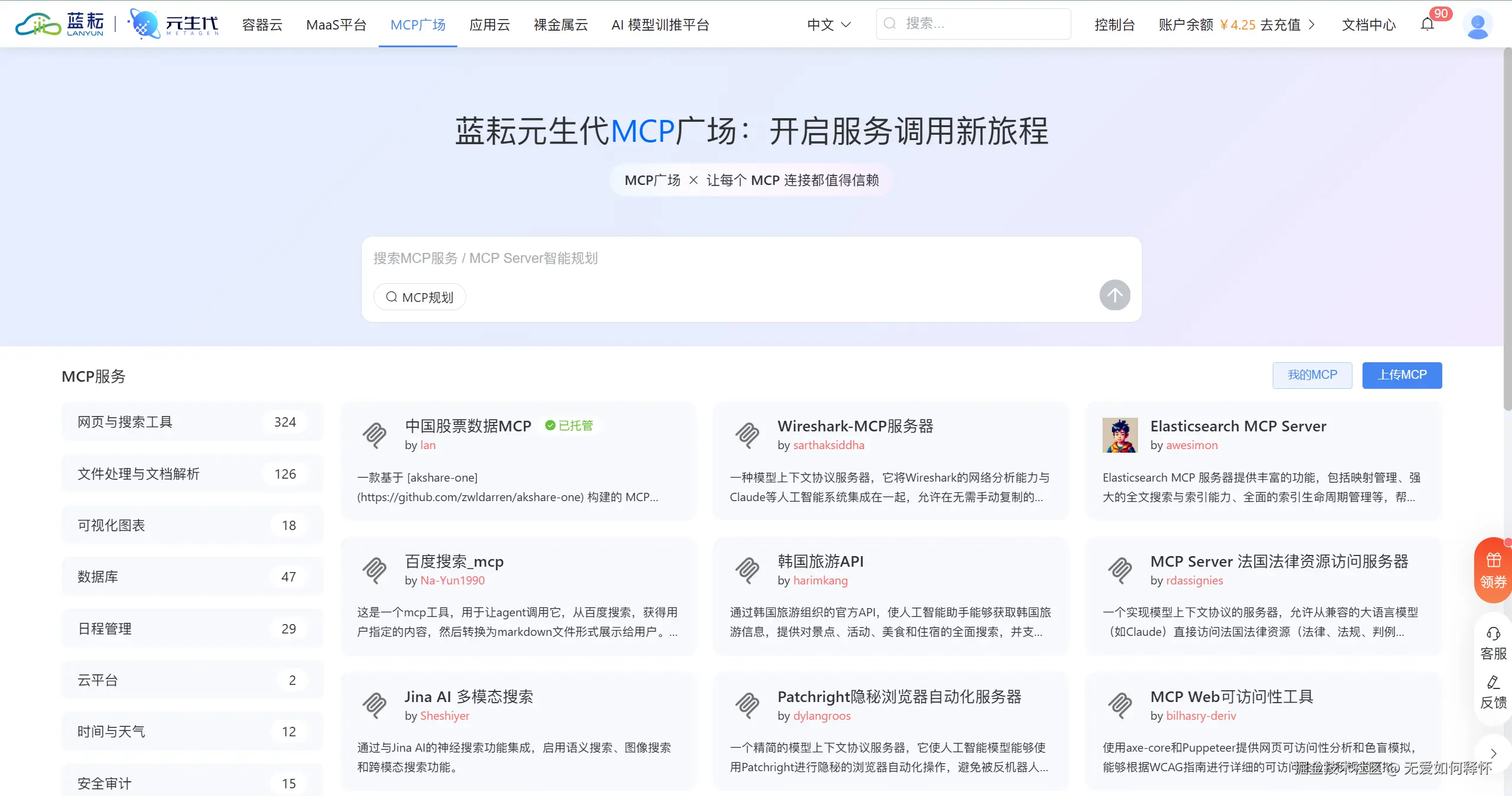Open author link Sheshiyer
This screenshot has height=796, width=1512.
(445, 716)
